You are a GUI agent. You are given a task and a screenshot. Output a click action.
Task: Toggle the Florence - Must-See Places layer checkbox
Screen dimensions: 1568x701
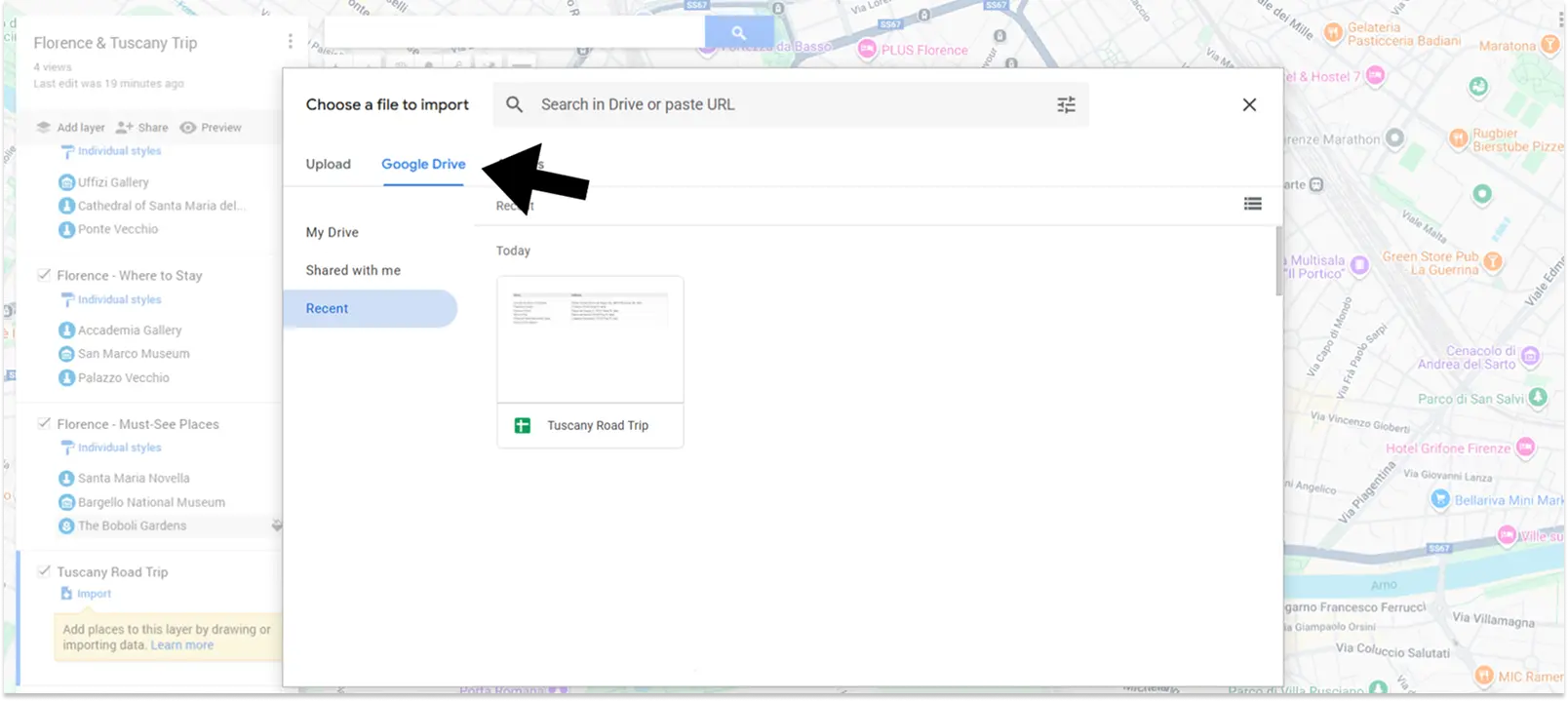tap(44, 423)
